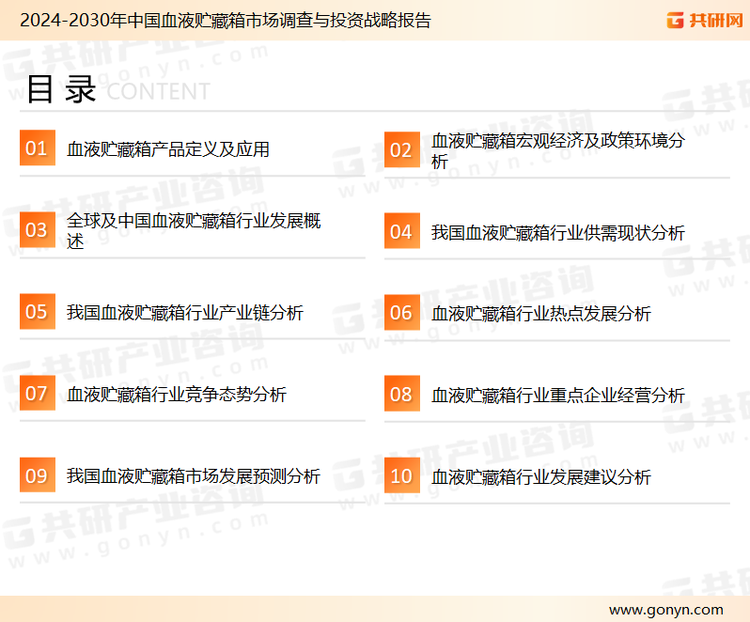Screen dimensions: 750x622
Task: Open chapter 血液贮藏箱行业热点发展分析
Action: coord(541,314)
